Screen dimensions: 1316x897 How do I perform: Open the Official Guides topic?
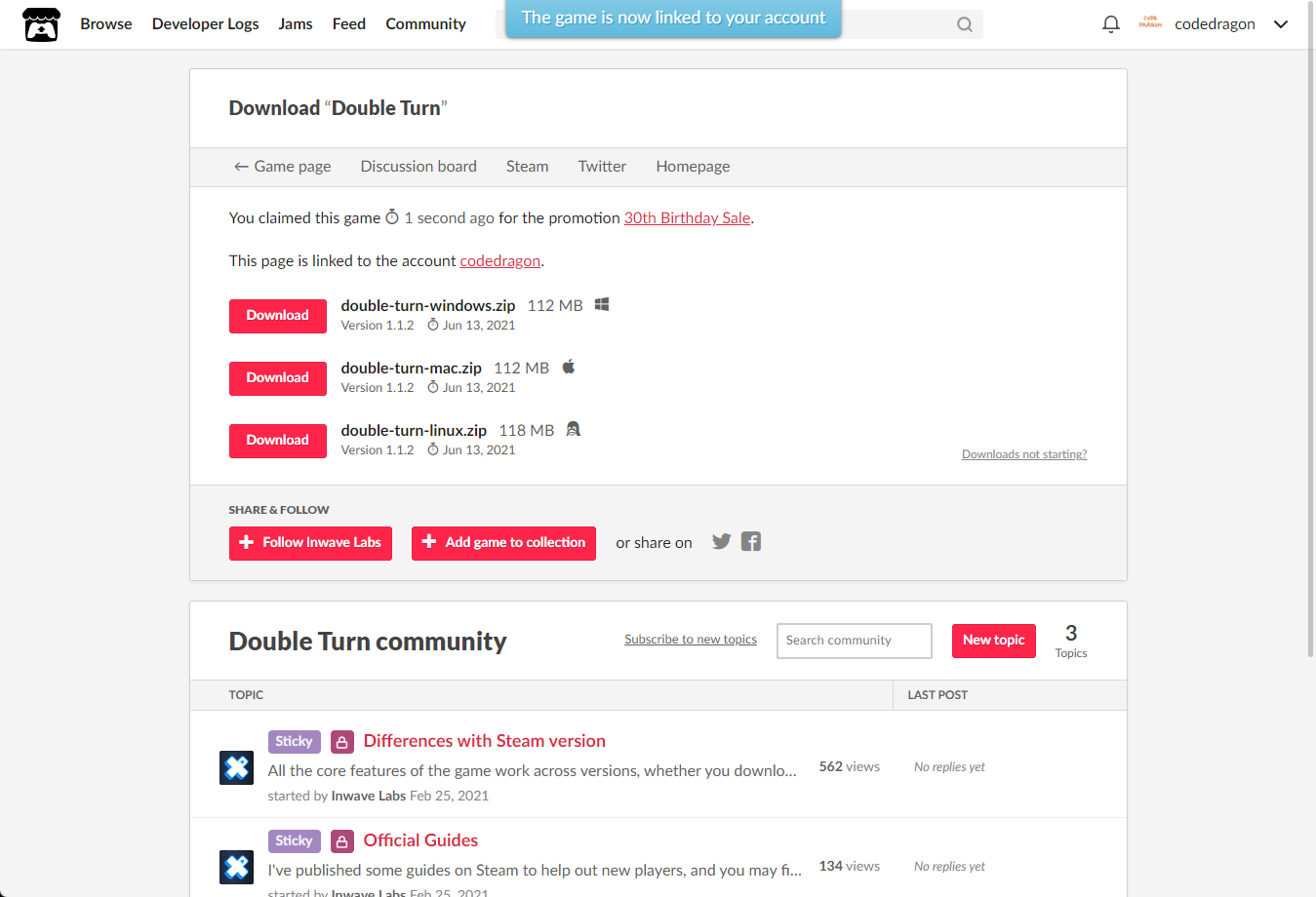click(x=420, y=840)
